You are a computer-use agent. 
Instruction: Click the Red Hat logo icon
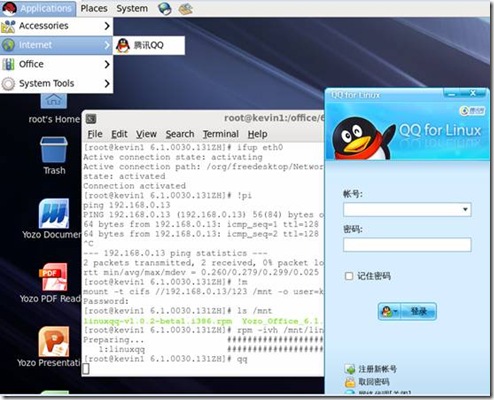9,8
